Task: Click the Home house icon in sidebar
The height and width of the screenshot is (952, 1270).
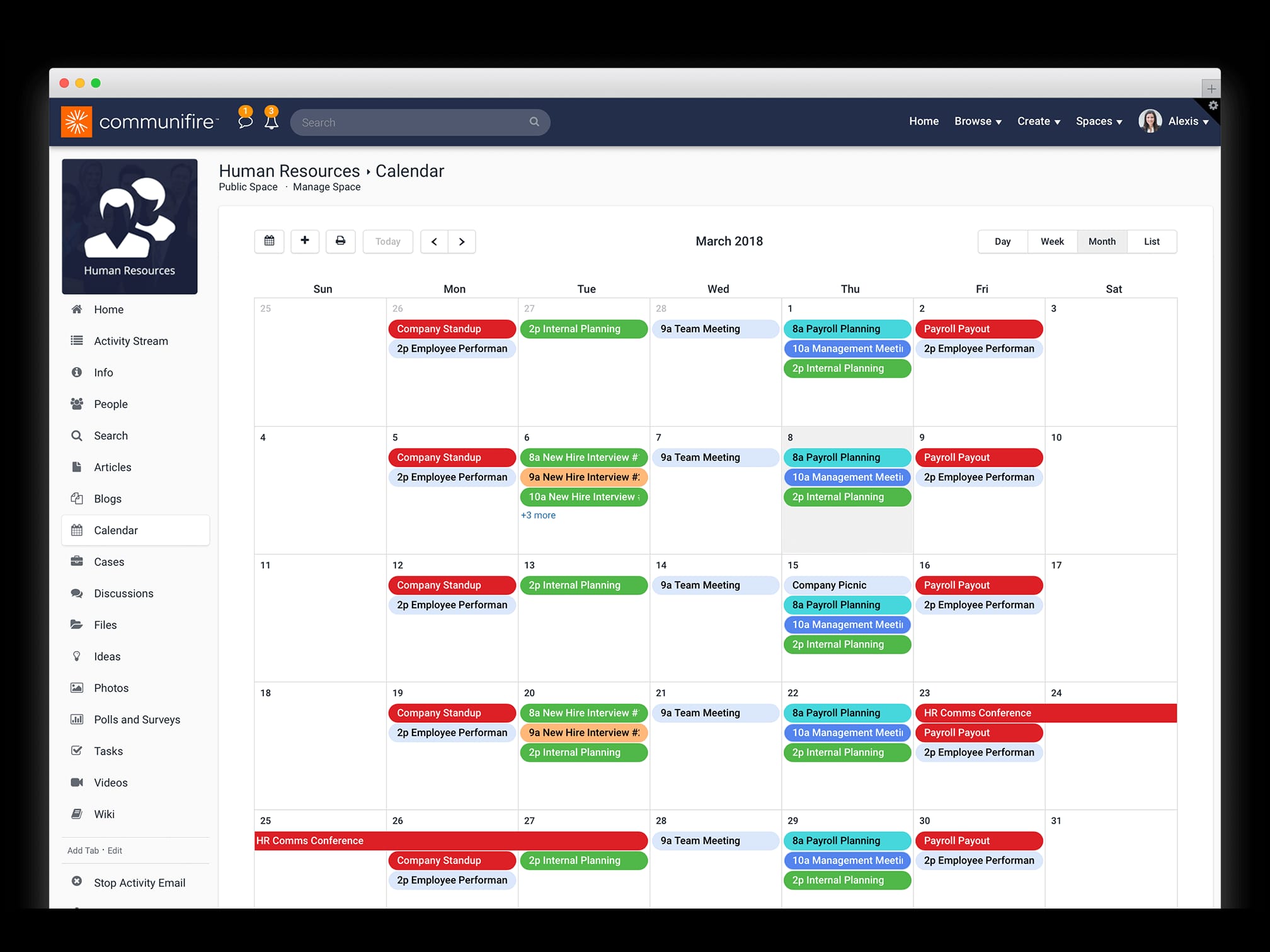Action: coord(77,309)
